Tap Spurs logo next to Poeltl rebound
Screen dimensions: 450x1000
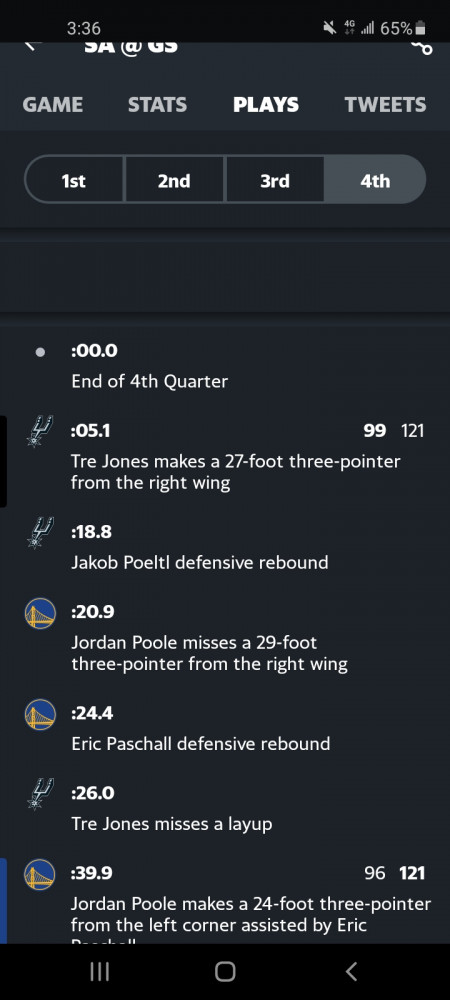tap(40, 532)
